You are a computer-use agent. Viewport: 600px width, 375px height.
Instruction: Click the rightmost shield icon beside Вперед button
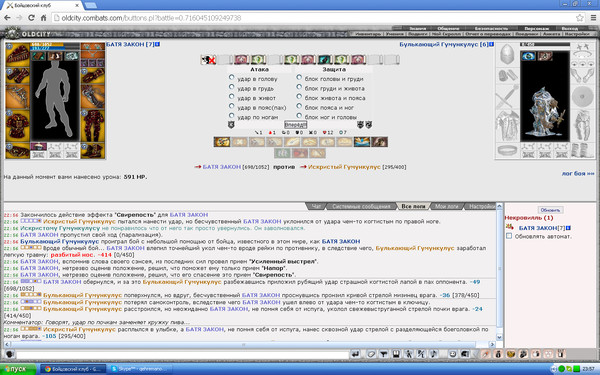click(368, 125)
